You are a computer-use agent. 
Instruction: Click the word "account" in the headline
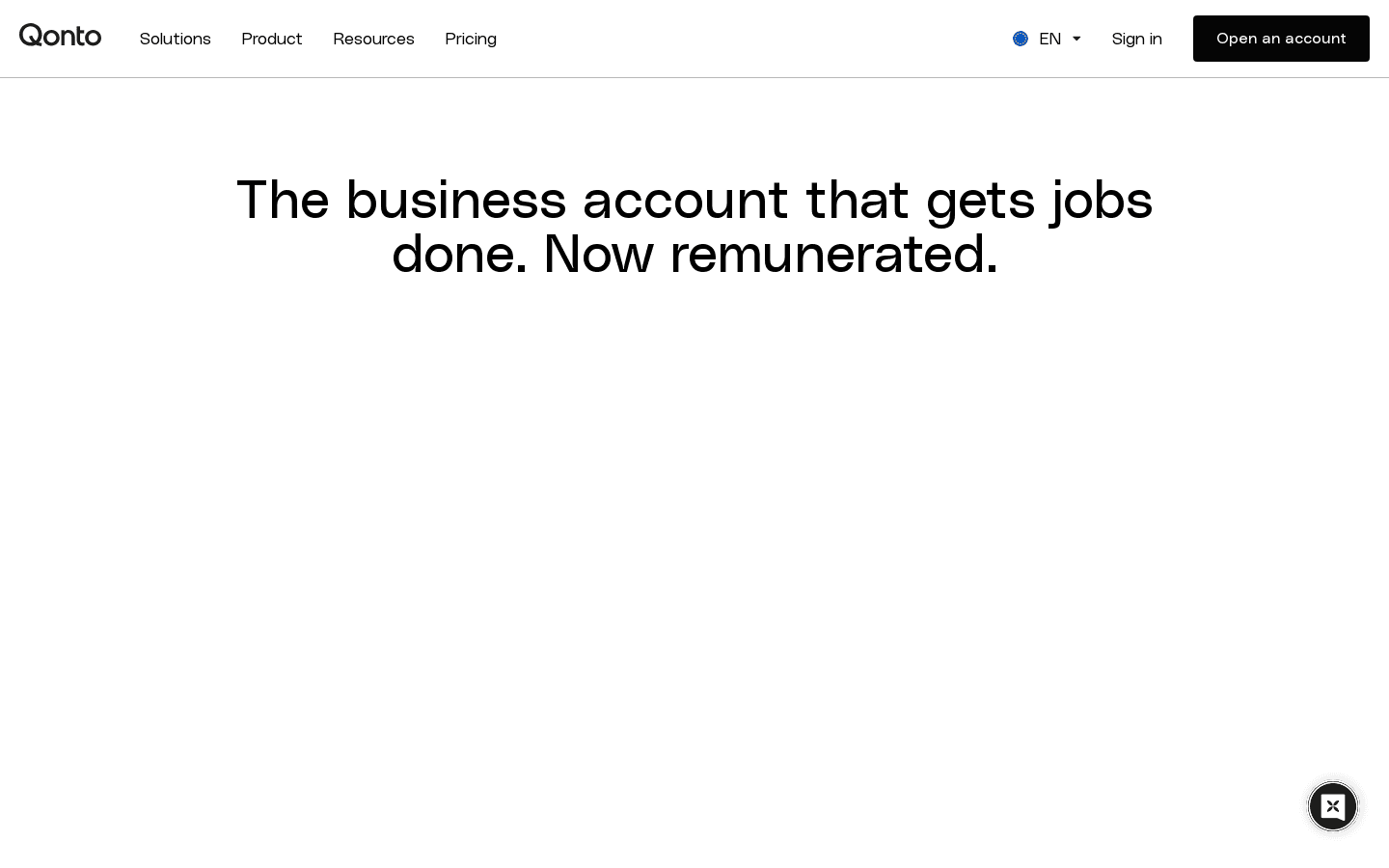[685, 201]
